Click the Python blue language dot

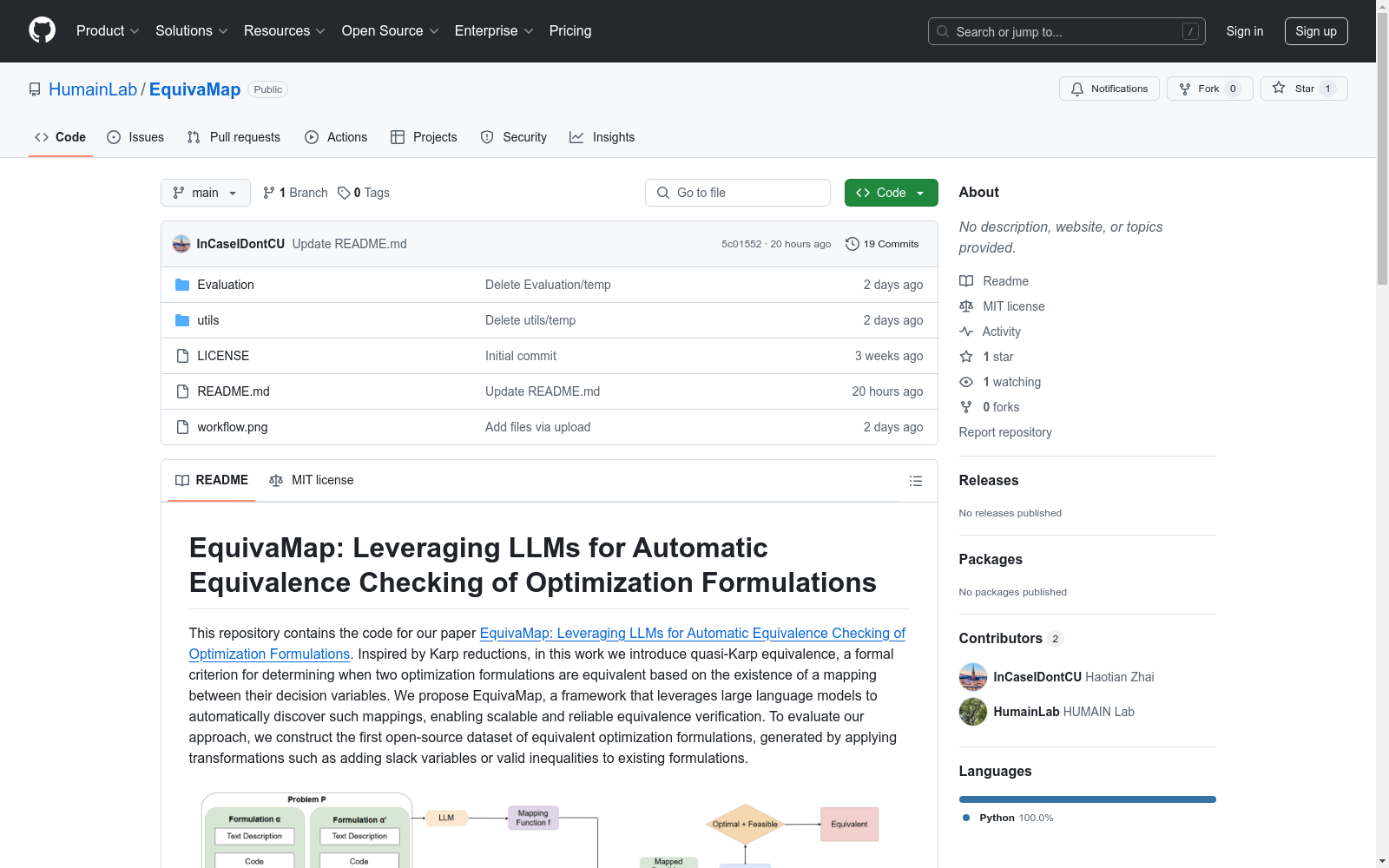(966, 818)
